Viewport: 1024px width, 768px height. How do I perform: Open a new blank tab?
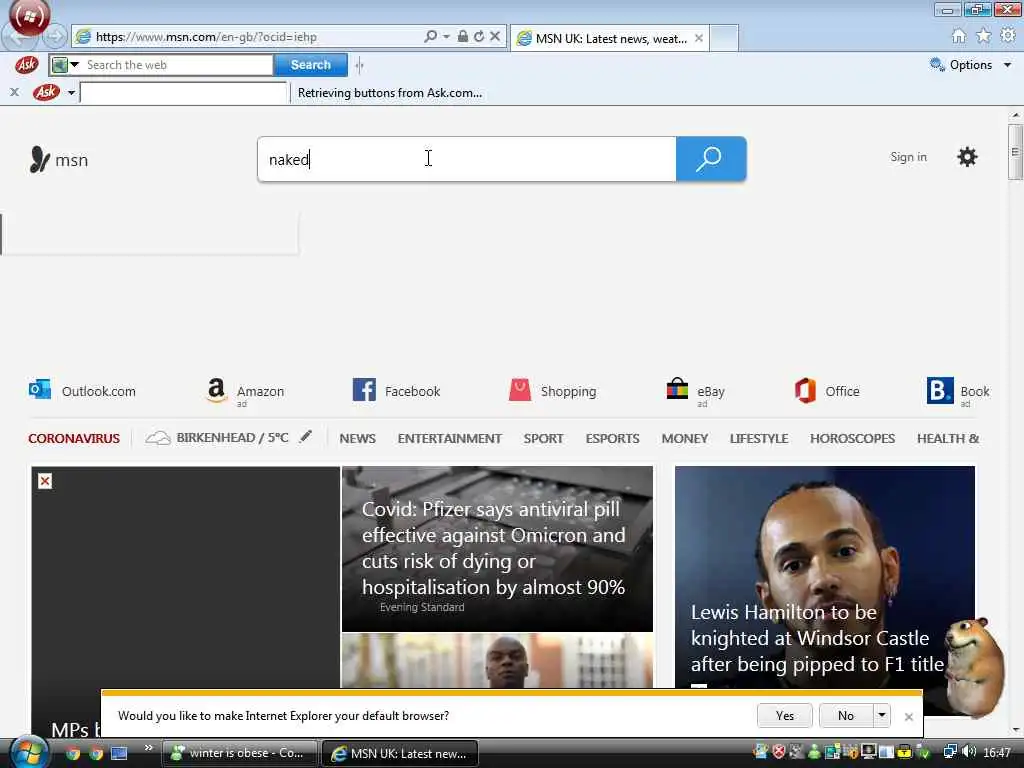(x=724, y=38)
